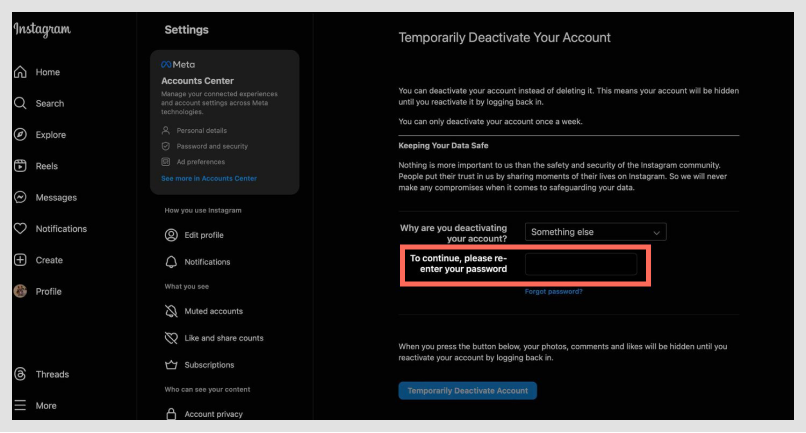Click the What you see label
The height and width of the screenshot is (433, 806).
pyautogui.click(x=187, y=286)
